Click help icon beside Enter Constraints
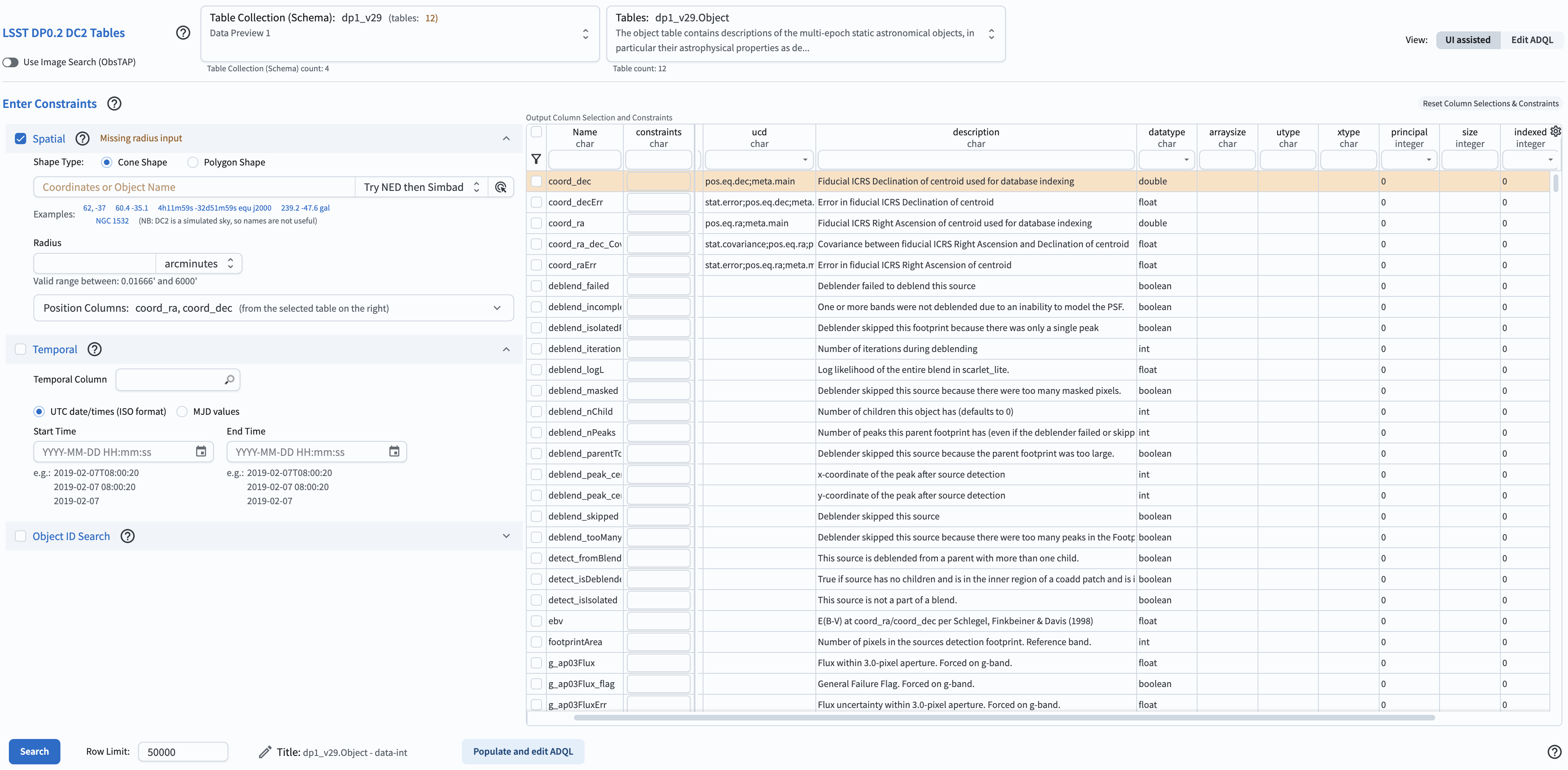 tap(114, 103)
